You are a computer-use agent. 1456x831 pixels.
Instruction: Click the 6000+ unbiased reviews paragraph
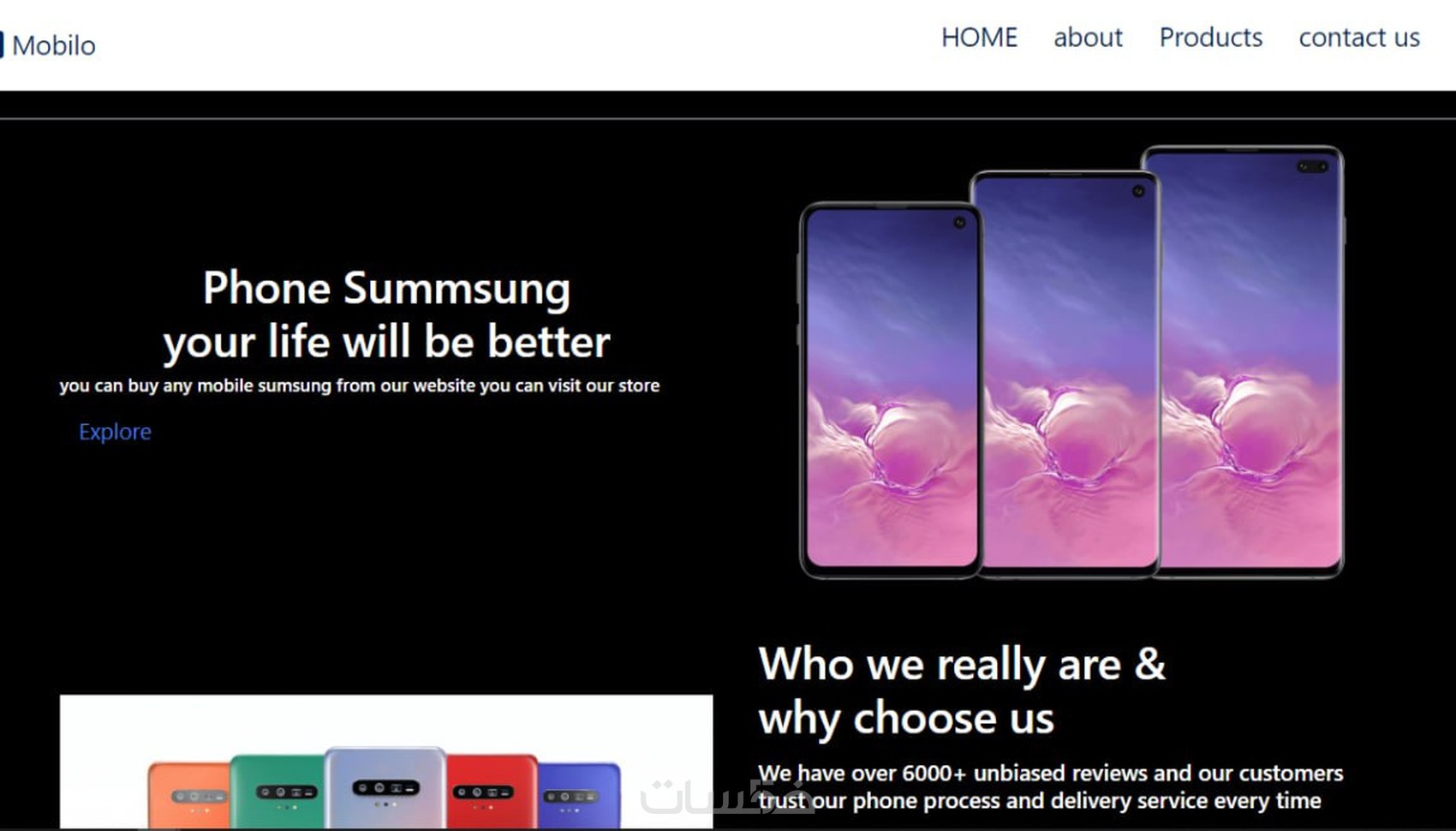1050,786
